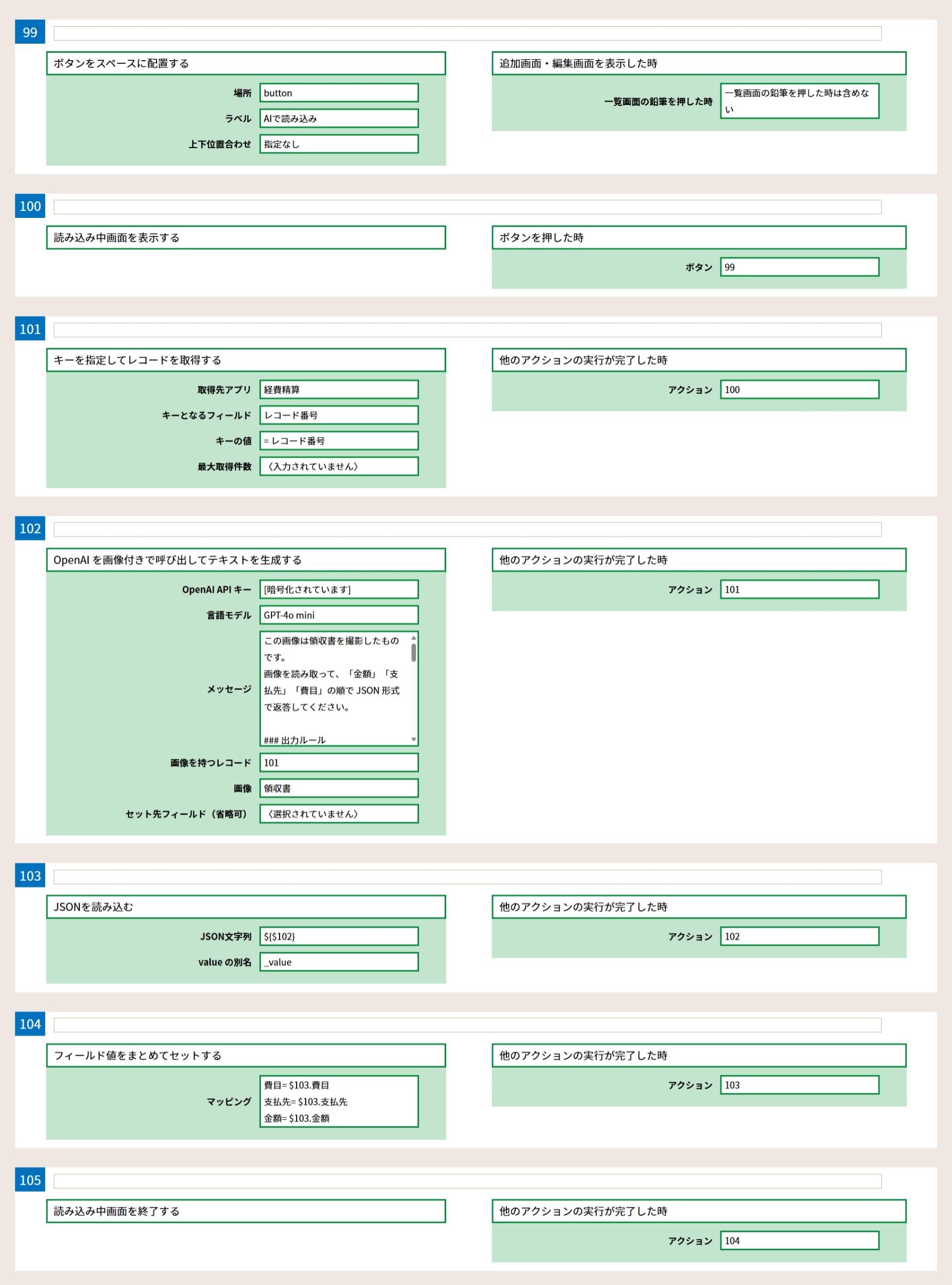This screenshot has width=952, height=1285.
Task: Open the 上下位置合わせ field set to 指定なし
Action: click(x=338, y=144)
